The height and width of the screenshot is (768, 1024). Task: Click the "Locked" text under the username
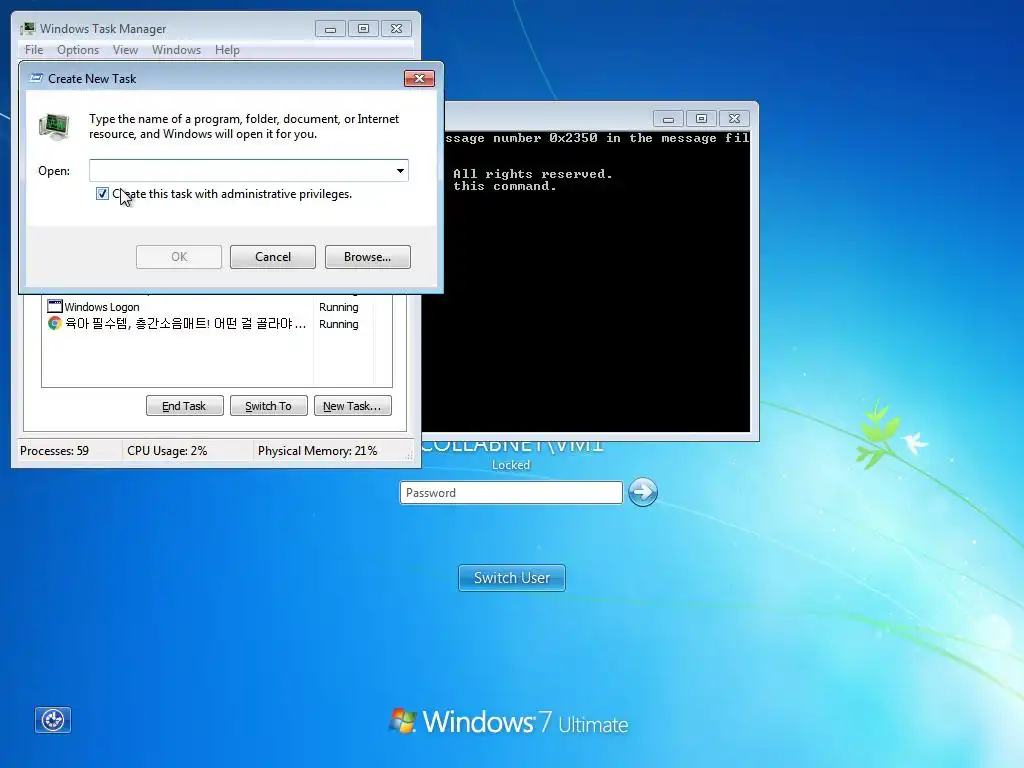pos(511,464)
